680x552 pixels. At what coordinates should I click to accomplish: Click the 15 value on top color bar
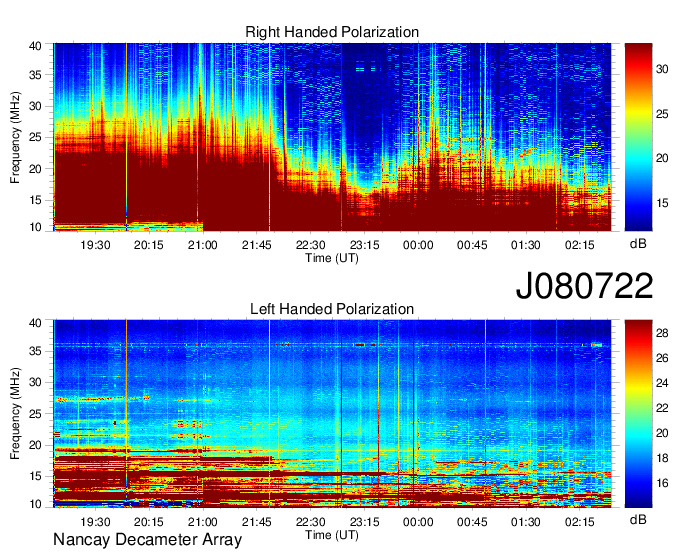pyautogui.click(x=662, y=203)
